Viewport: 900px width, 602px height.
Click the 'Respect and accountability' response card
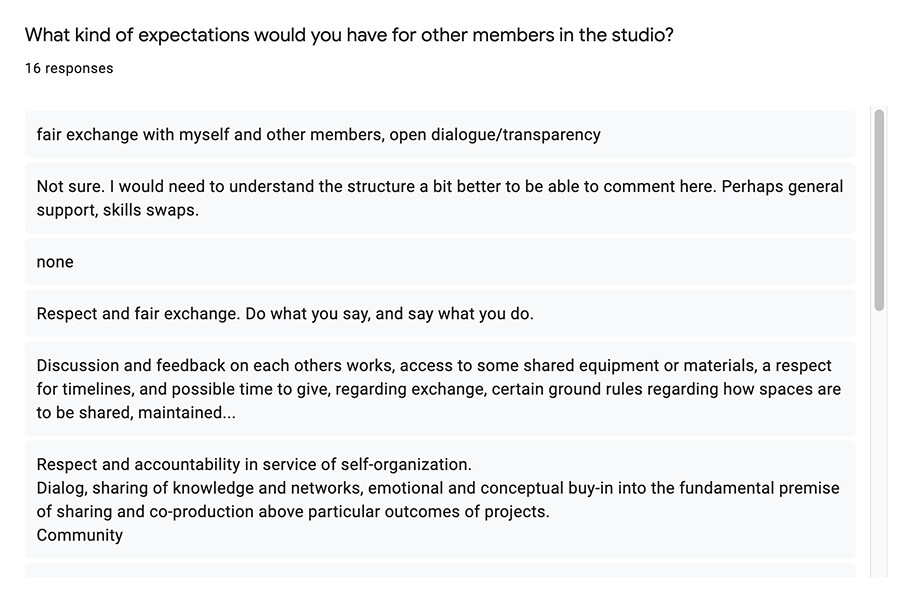[x=440, y=499]
